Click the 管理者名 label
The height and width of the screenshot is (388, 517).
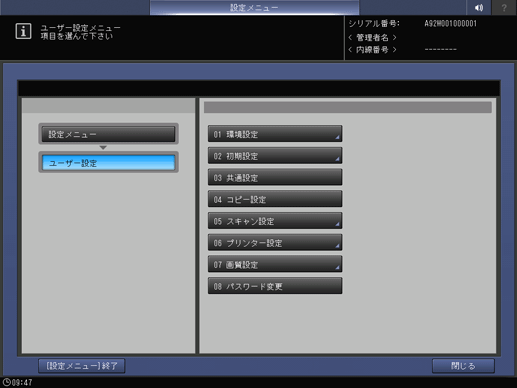tap(372, 37)
